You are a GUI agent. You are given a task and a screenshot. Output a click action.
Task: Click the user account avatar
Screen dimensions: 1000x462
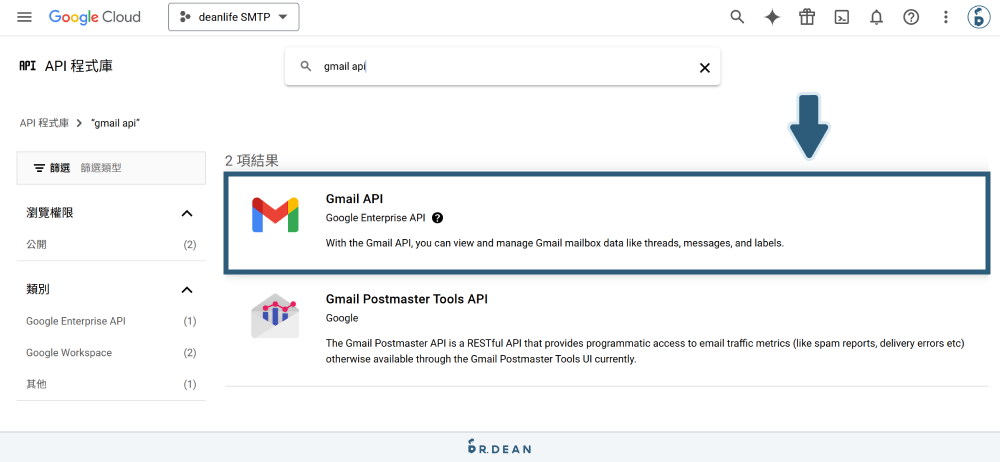point(978,18)
